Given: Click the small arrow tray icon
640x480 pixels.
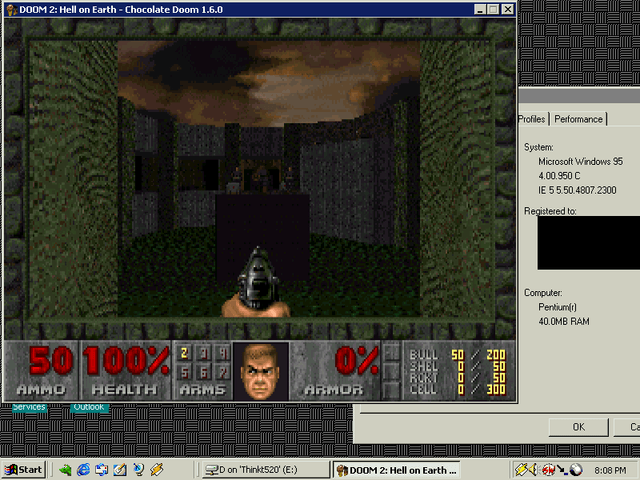Looking at the screenshot, I should pyautogui.click(x=562, y=470).
